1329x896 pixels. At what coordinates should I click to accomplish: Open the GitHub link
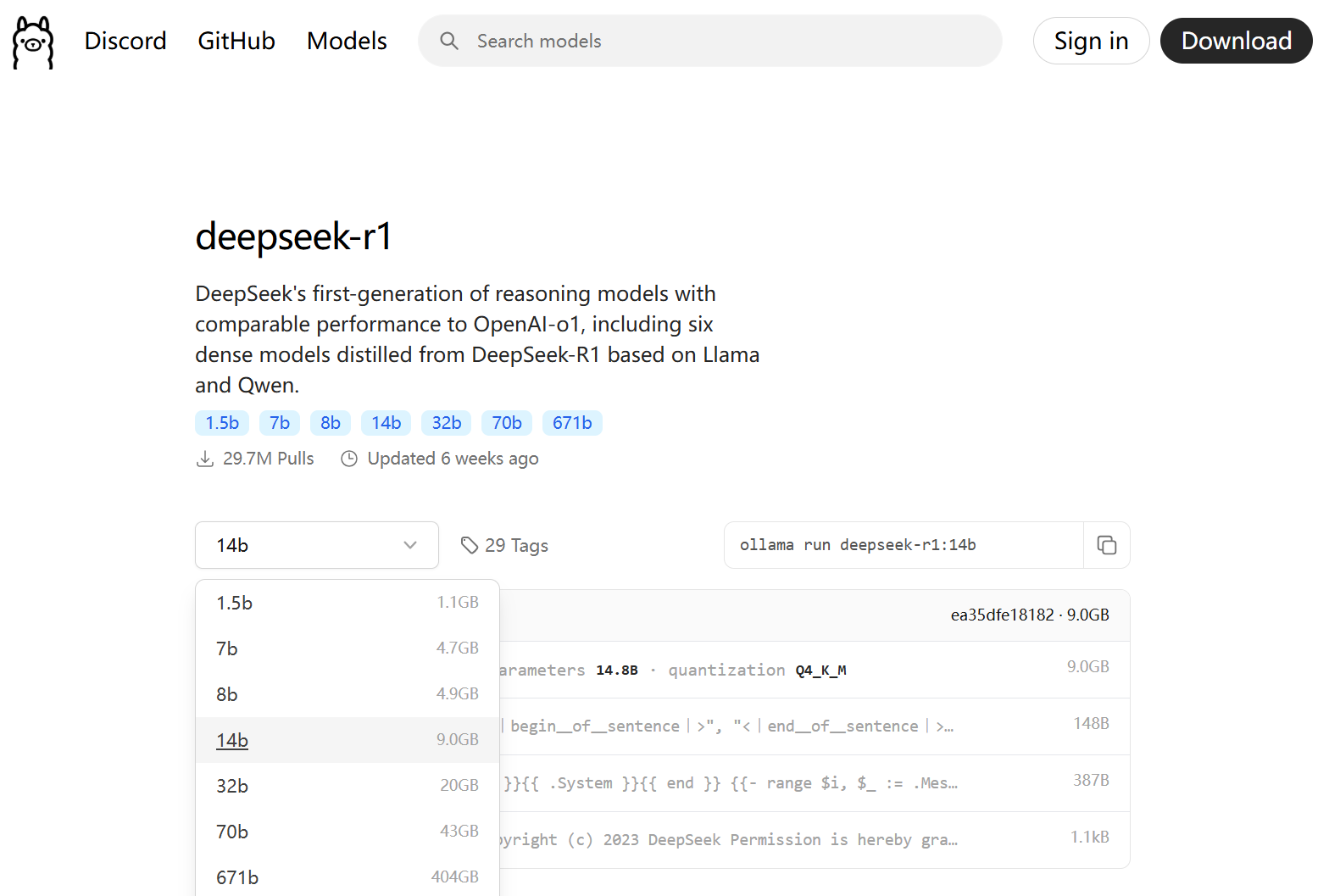[236, 41]
